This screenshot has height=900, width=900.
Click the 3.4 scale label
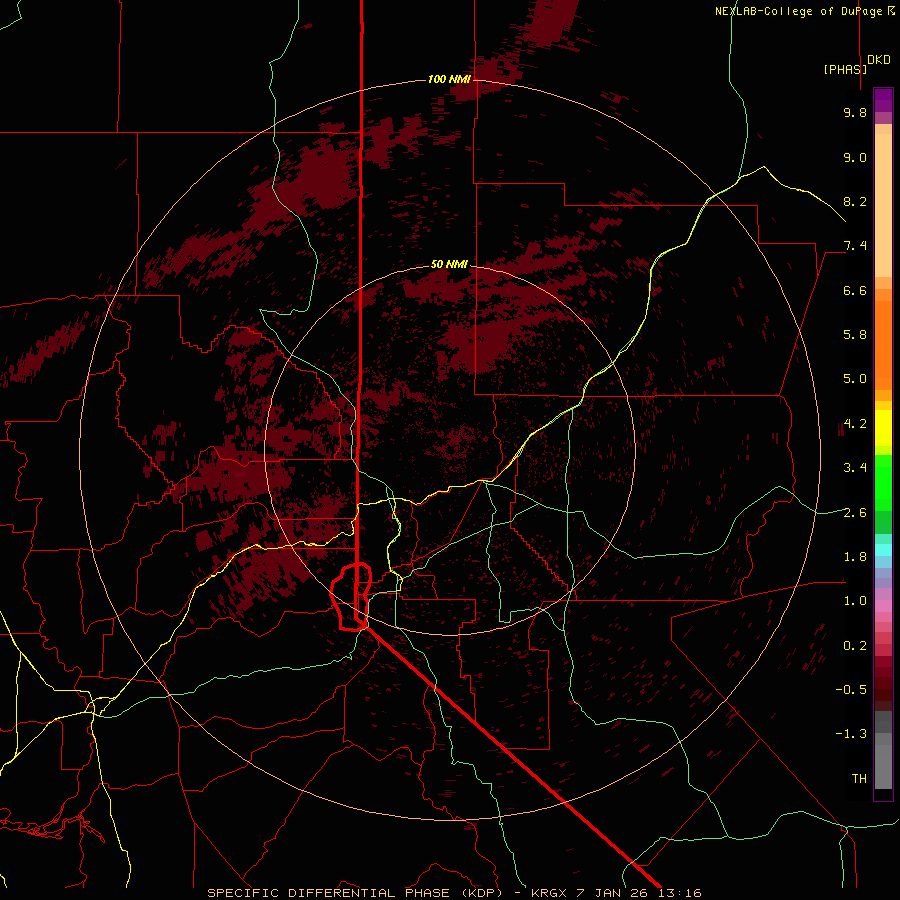pos(855,468)
